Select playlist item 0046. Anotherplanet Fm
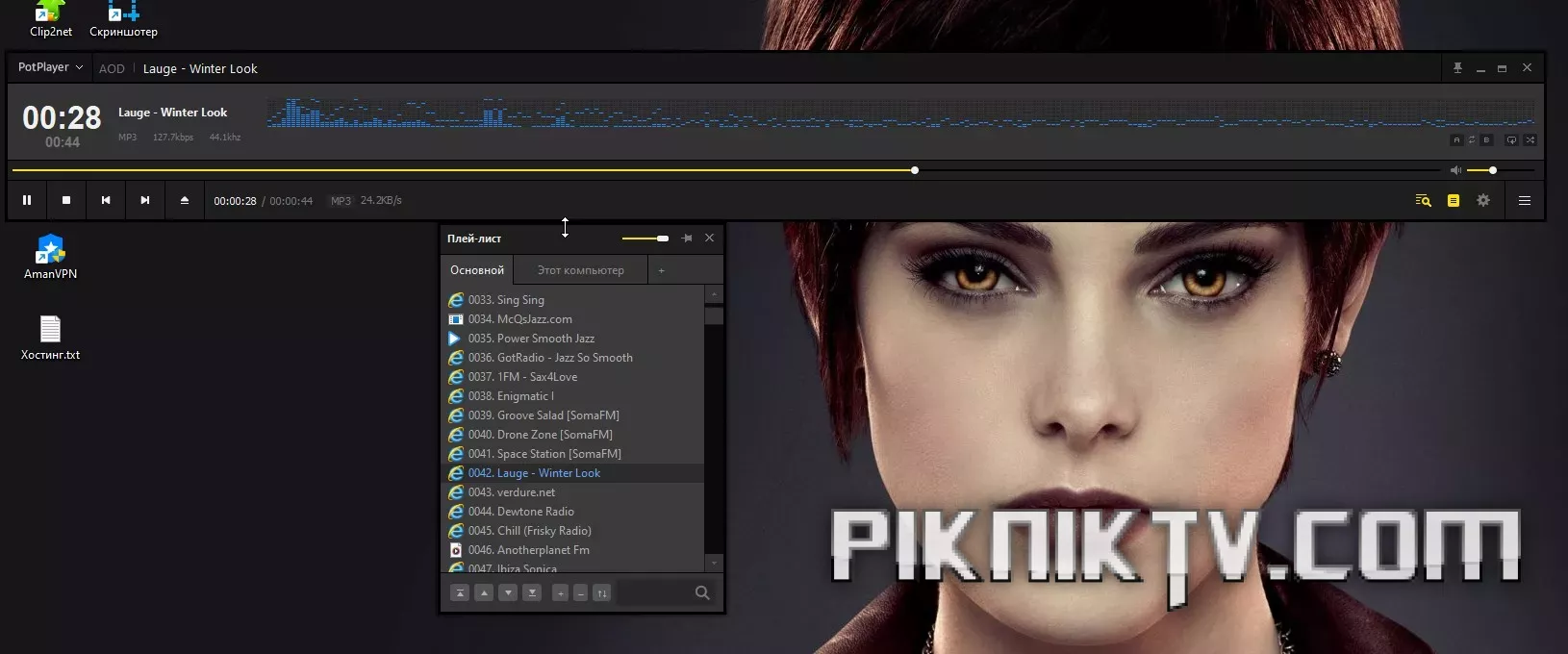Screen dimensions: 1568x654 (x=572, y=550)
